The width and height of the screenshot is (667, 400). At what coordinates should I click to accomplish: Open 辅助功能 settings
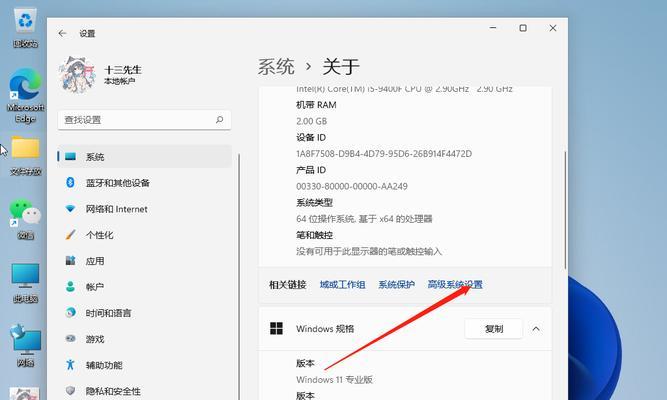click(145, 365)
